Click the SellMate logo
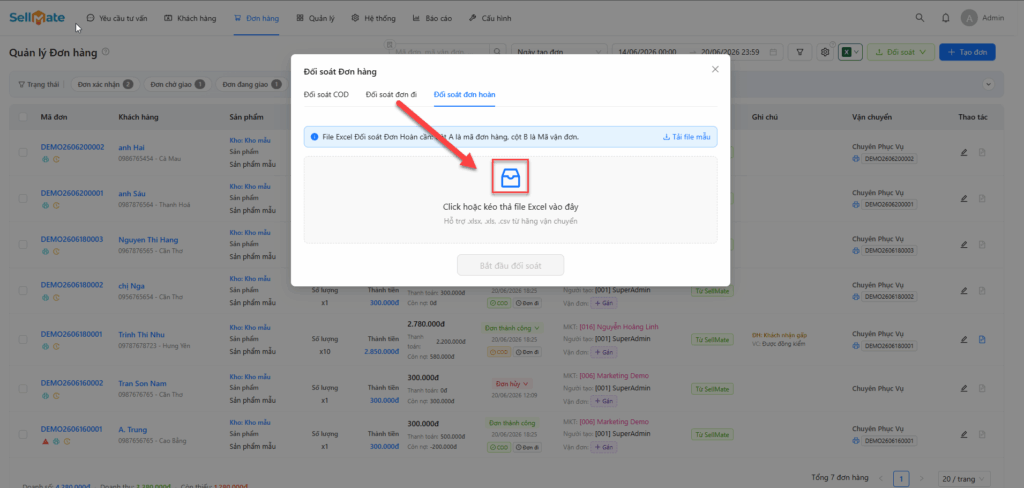Viewport: 1024px width, 488px height. (x=37, y=18)
